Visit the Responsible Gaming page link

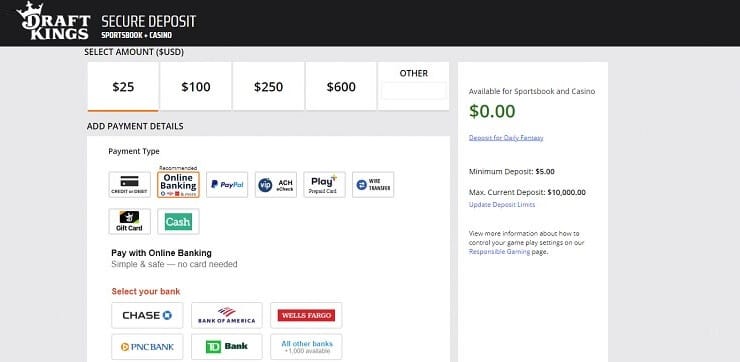click(x=499, y=252)
